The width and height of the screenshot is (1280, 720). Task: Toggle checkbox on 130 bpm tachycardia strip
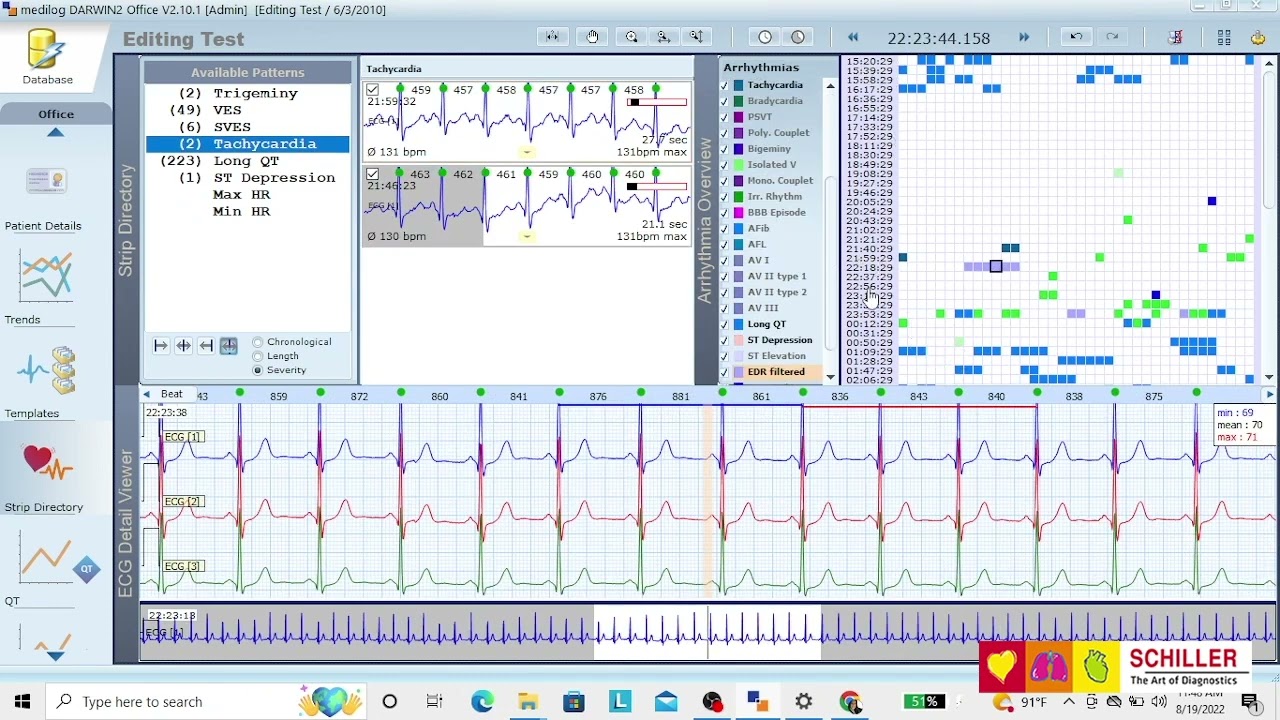[x=372, y=174]
